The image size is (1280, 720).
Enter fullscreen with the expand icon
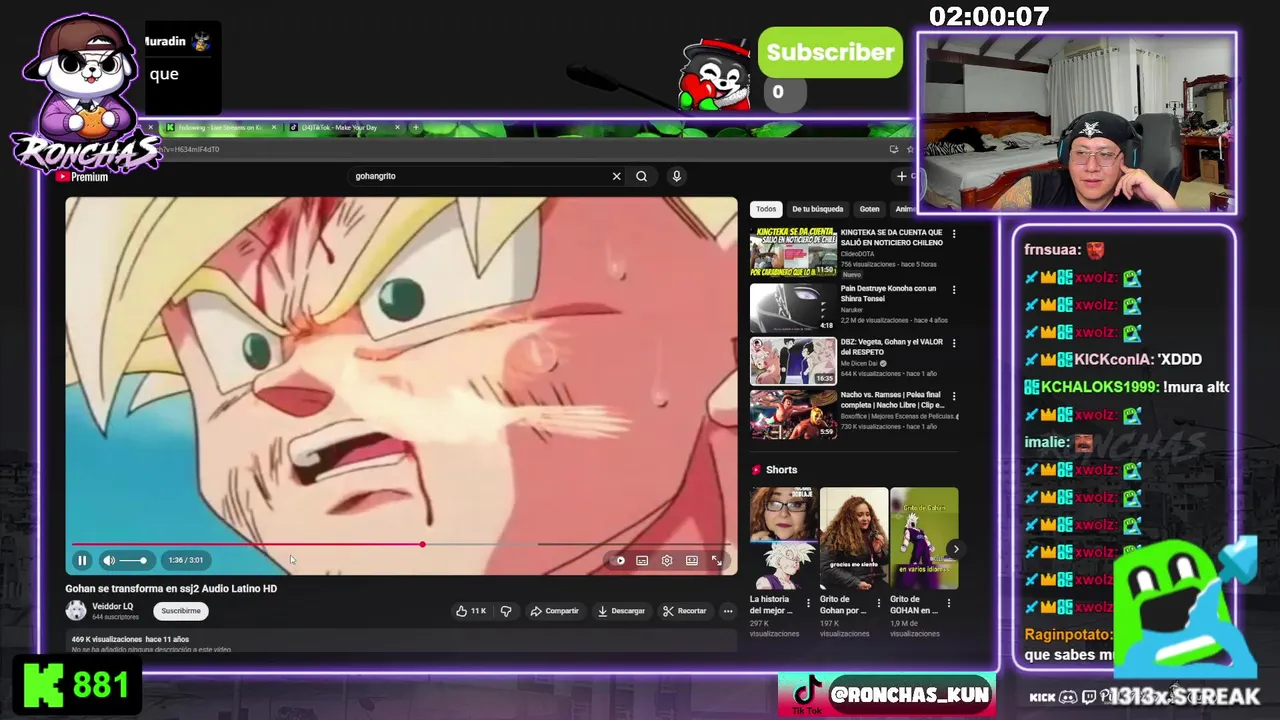[716, 560]
